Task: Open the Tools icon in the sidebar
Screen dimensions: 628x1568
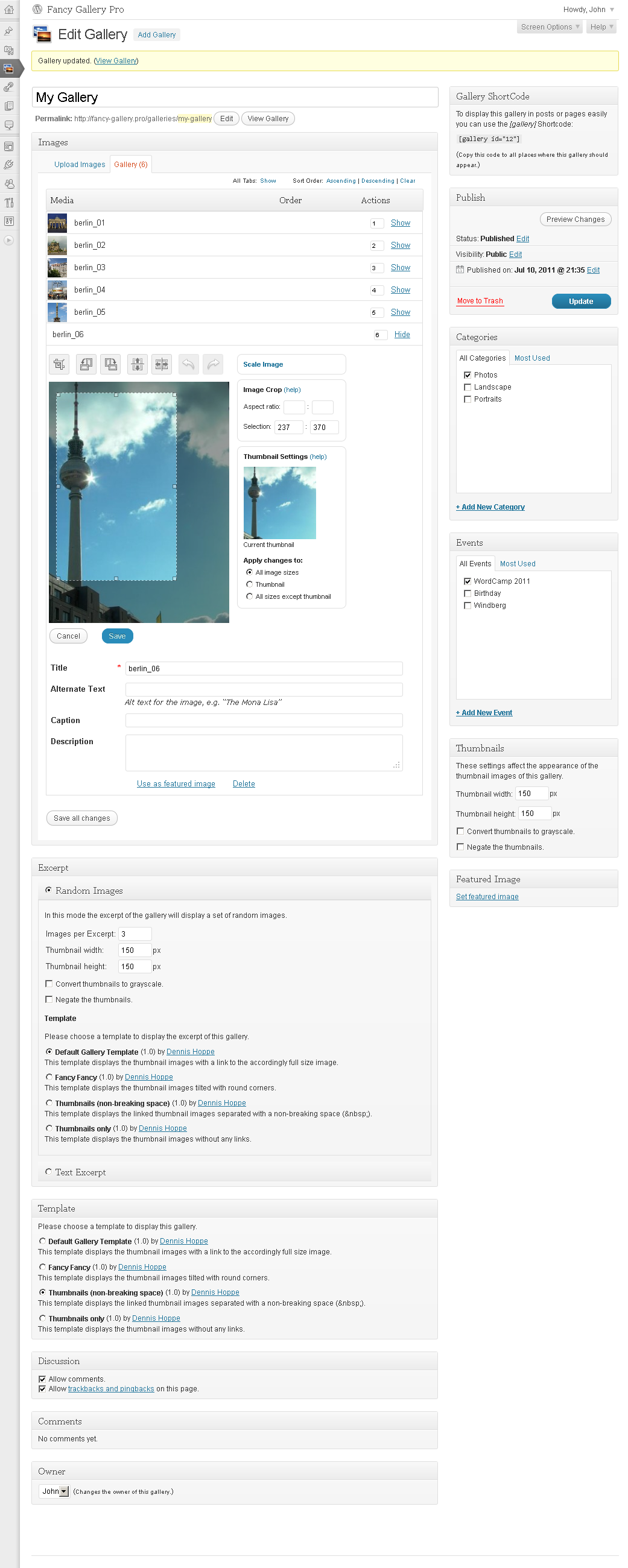Action: pos(8,203)
